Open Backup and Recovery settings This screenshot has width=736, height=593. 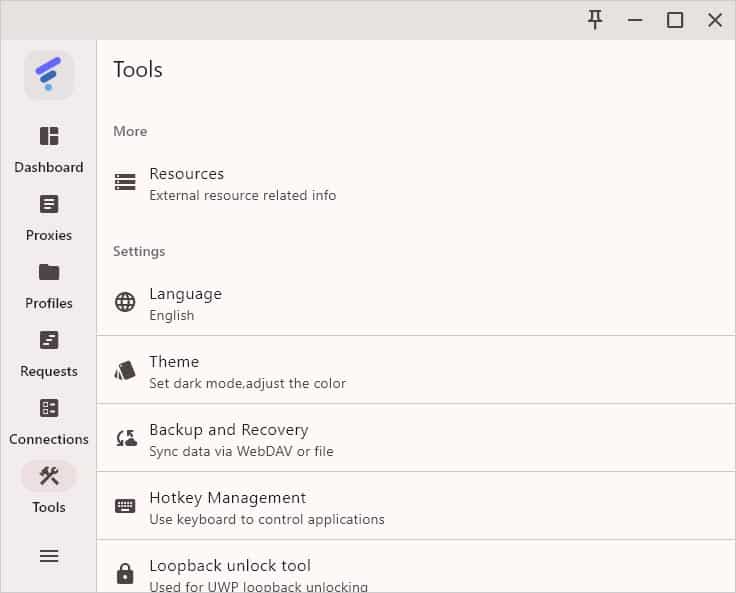416,438
